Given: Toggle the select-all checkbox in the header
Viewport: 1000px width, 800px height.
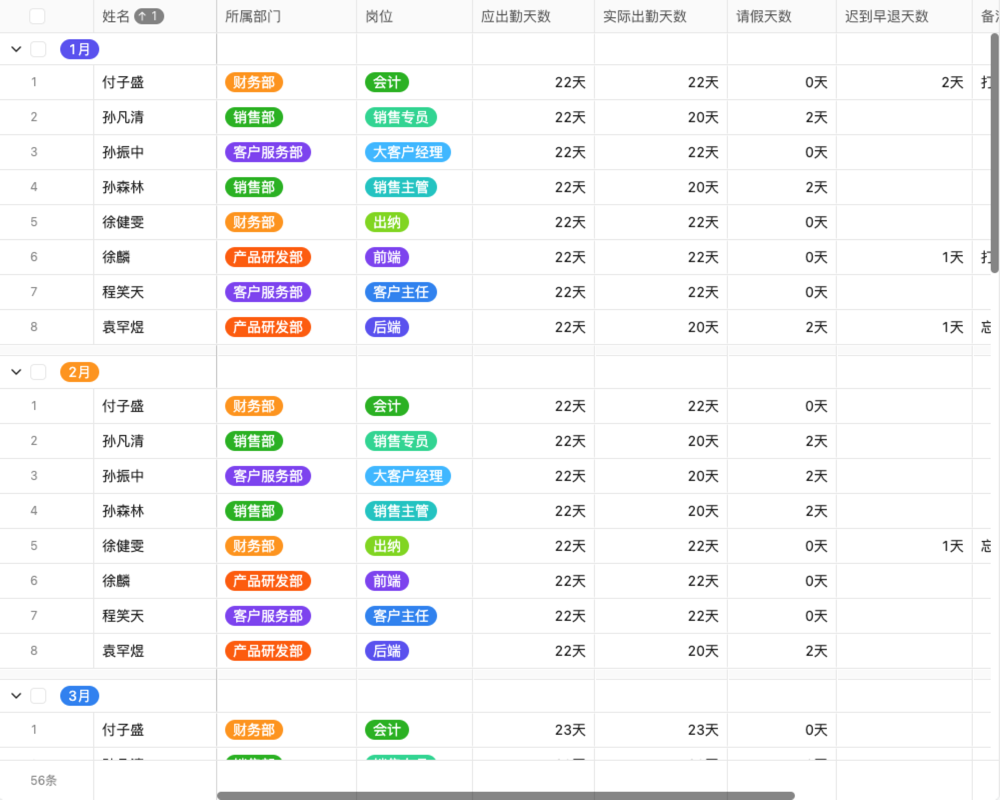Looking at the screenshot, I should (x=38, y=15).
